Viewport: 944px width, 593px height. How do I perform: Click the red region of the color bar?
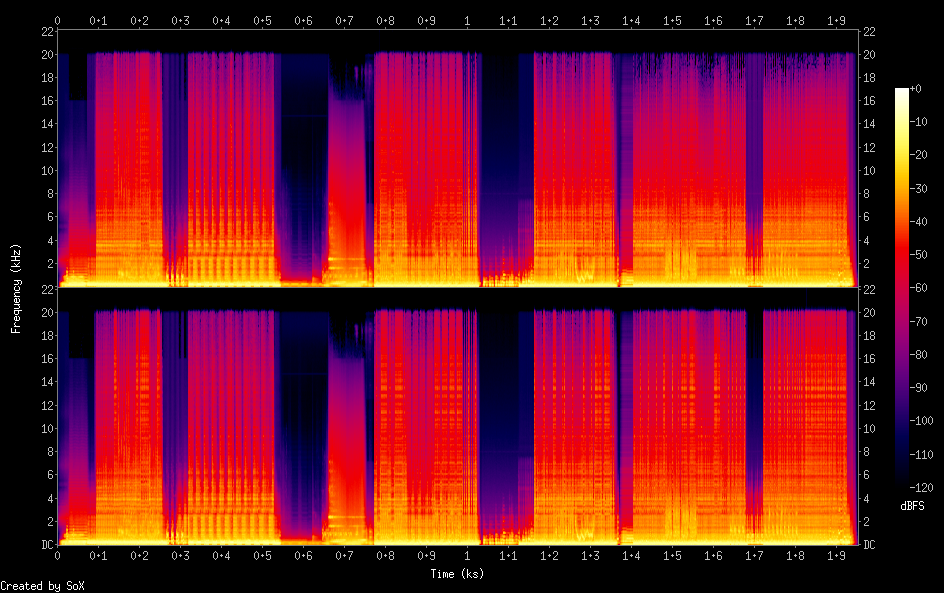coord(902,260)
